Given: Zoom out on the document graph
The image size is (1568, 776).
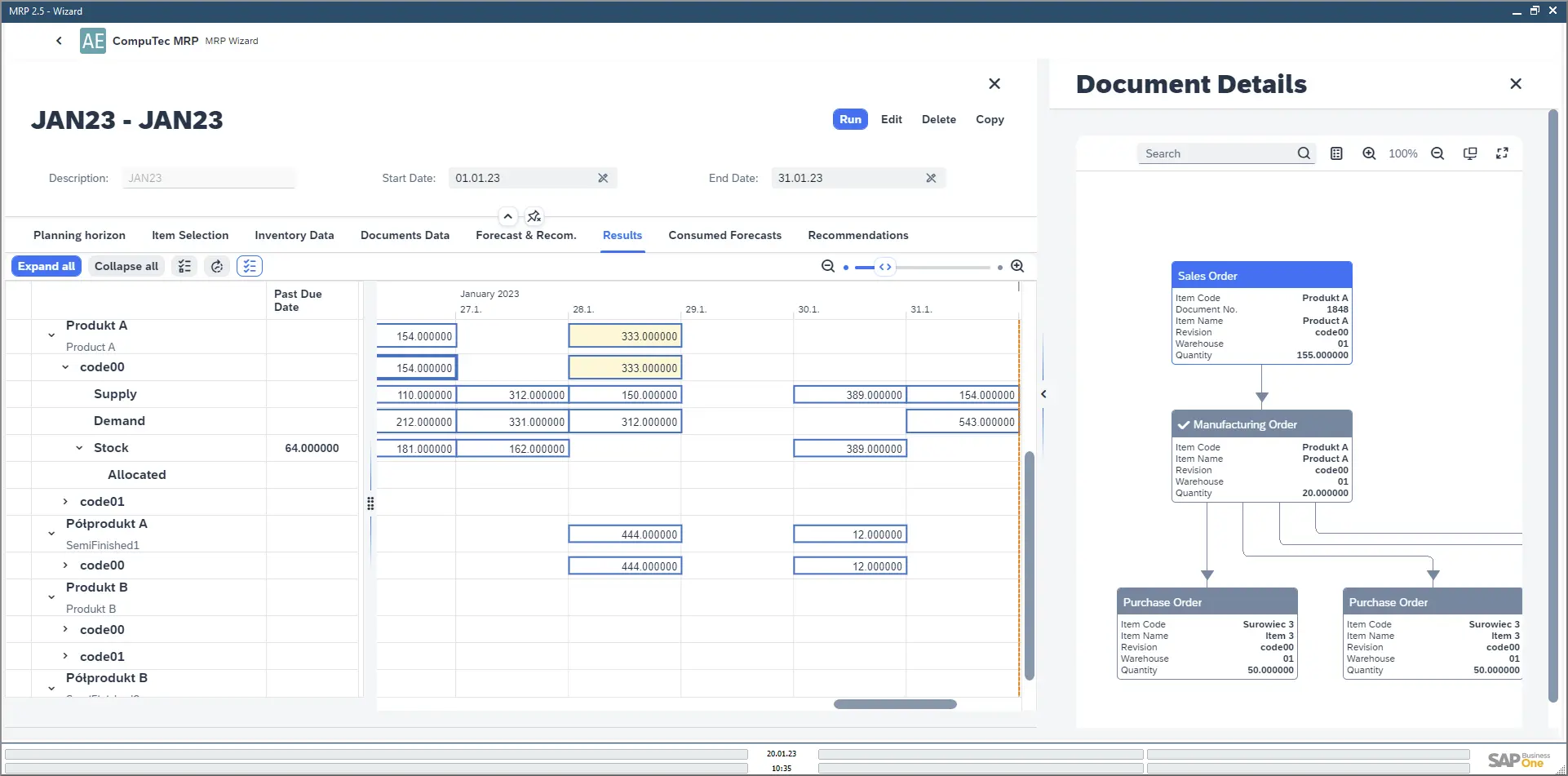Looking at the screenshot, I should tap(1437, 153).
